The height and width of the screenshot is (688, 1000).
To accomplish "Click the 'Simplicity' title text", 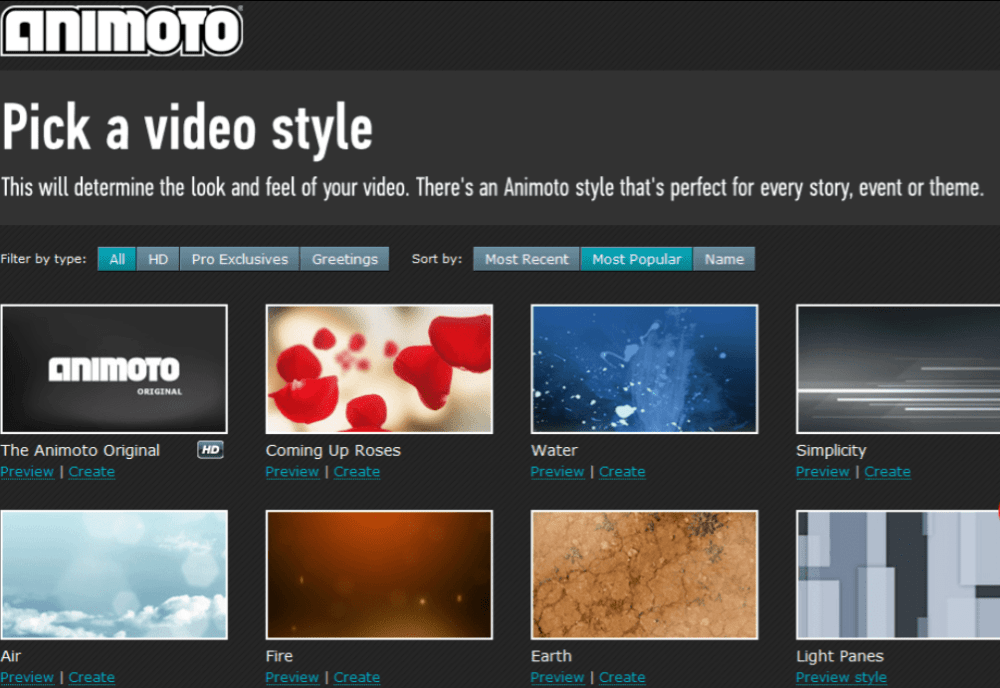I will pyautogui.click(x=831, y=450).
